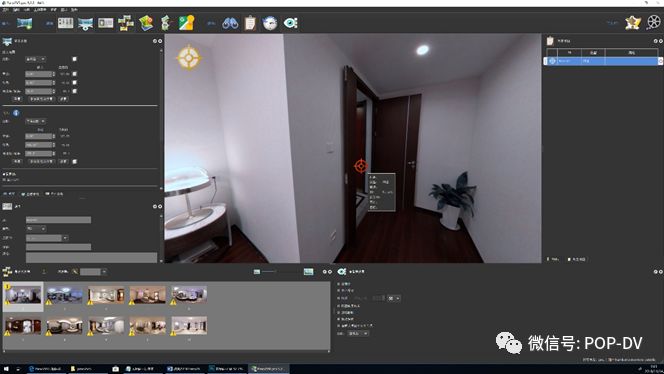Open the Help menu at menu bar end
This screenshot has width=664, height=374.
[x=74, y=9]
